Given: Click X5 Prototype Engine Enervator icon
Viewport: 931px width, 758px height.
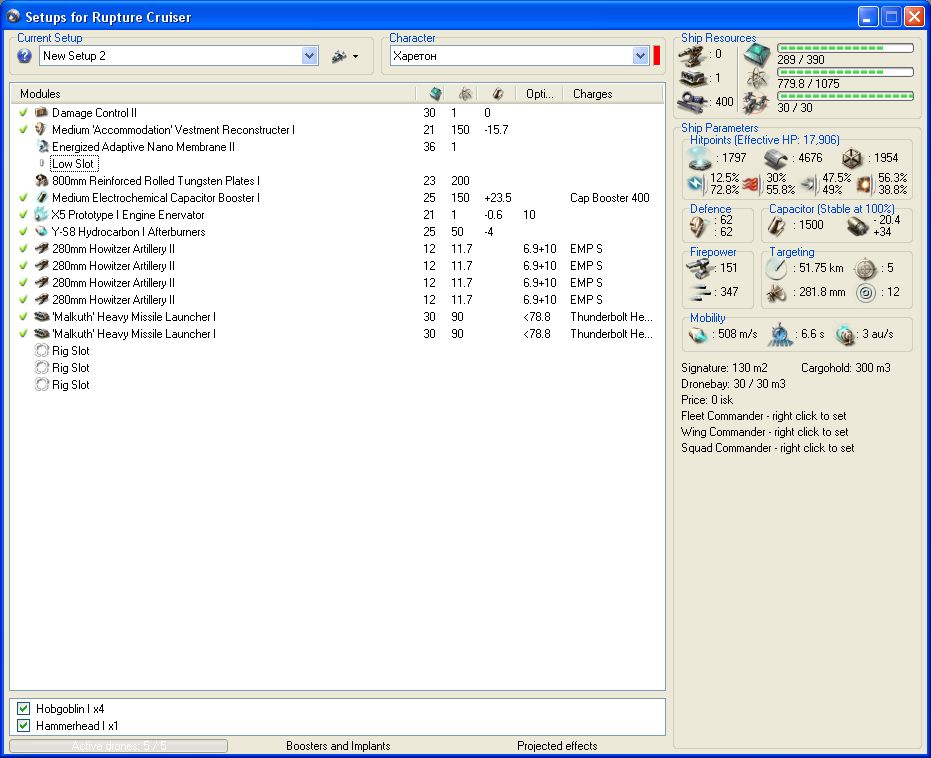Looking at the screenshot, I should (41, 214).
